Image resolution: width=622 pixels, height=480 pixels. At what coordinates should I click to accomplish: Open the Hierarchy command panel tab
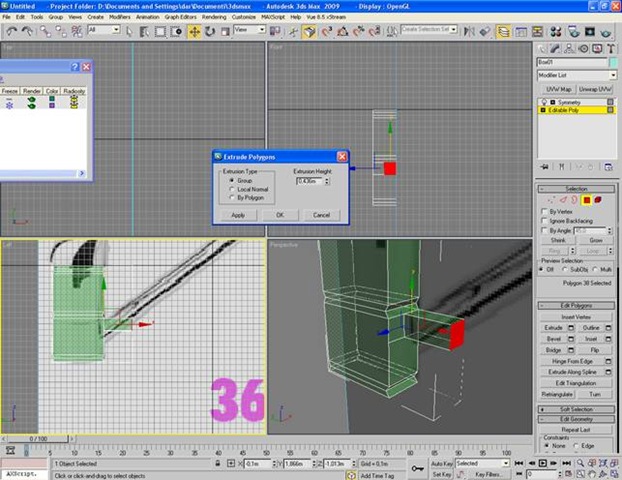[x=569, y=47]
